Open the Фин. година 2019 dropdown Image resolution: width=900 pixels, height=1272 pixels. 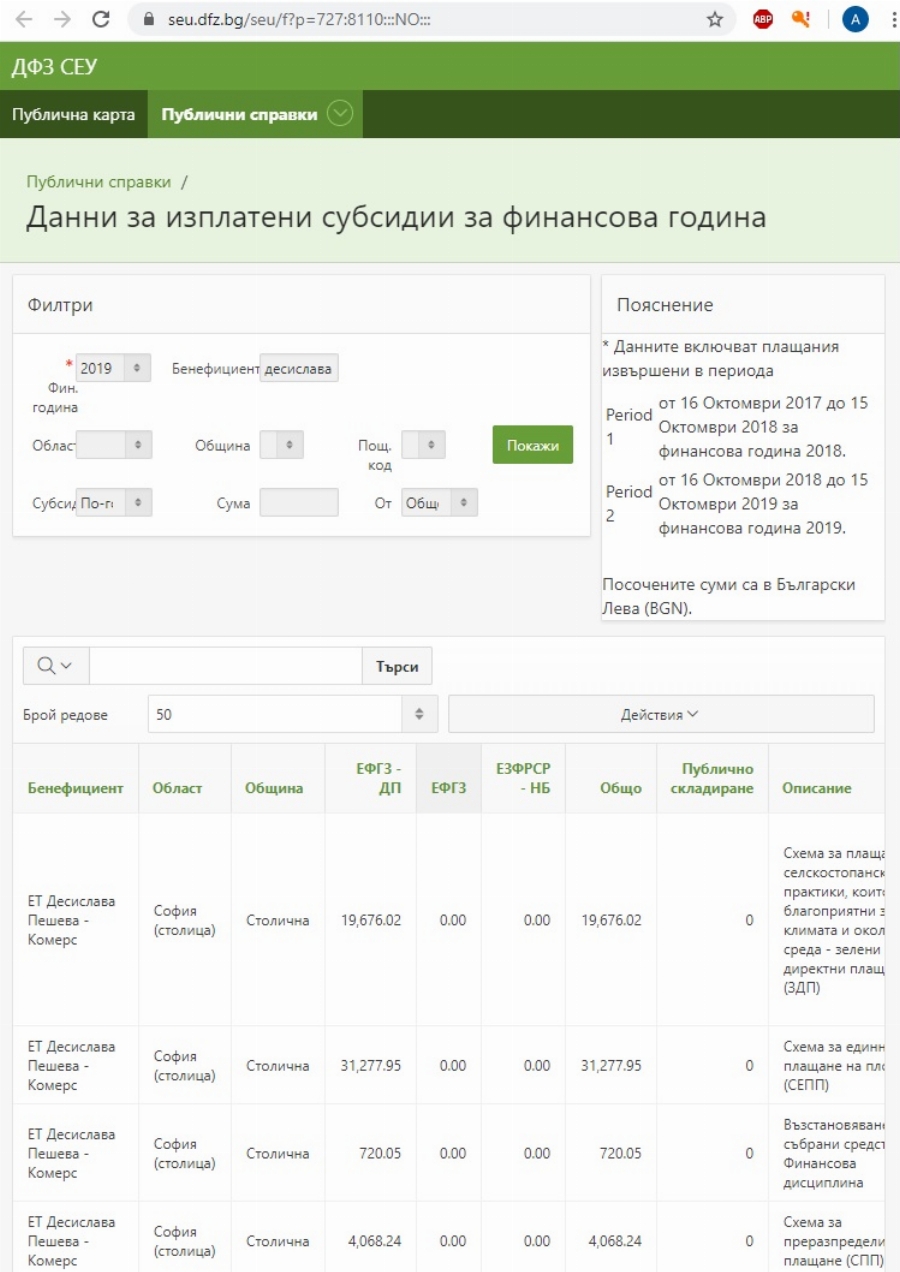[113, 368]
